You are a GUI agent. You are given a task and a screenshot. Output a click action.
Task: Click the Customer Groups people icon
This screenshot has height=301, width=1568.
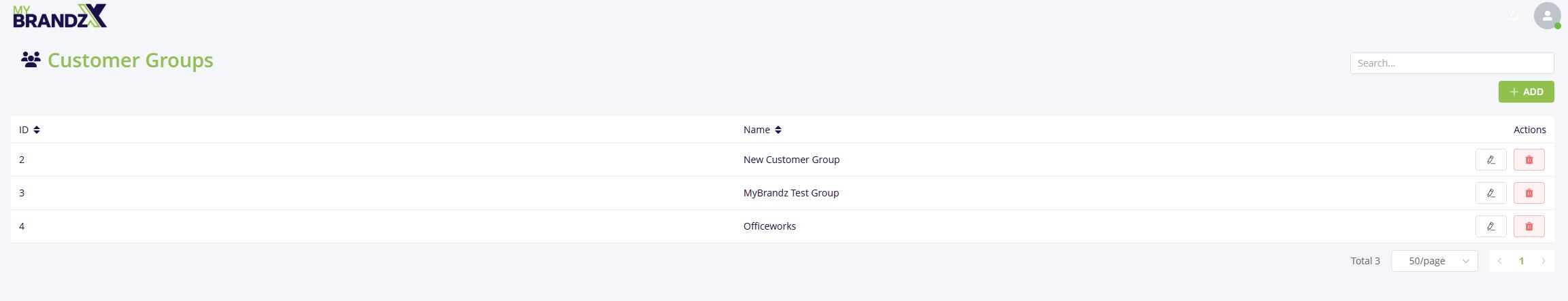(x=31, y=60)
